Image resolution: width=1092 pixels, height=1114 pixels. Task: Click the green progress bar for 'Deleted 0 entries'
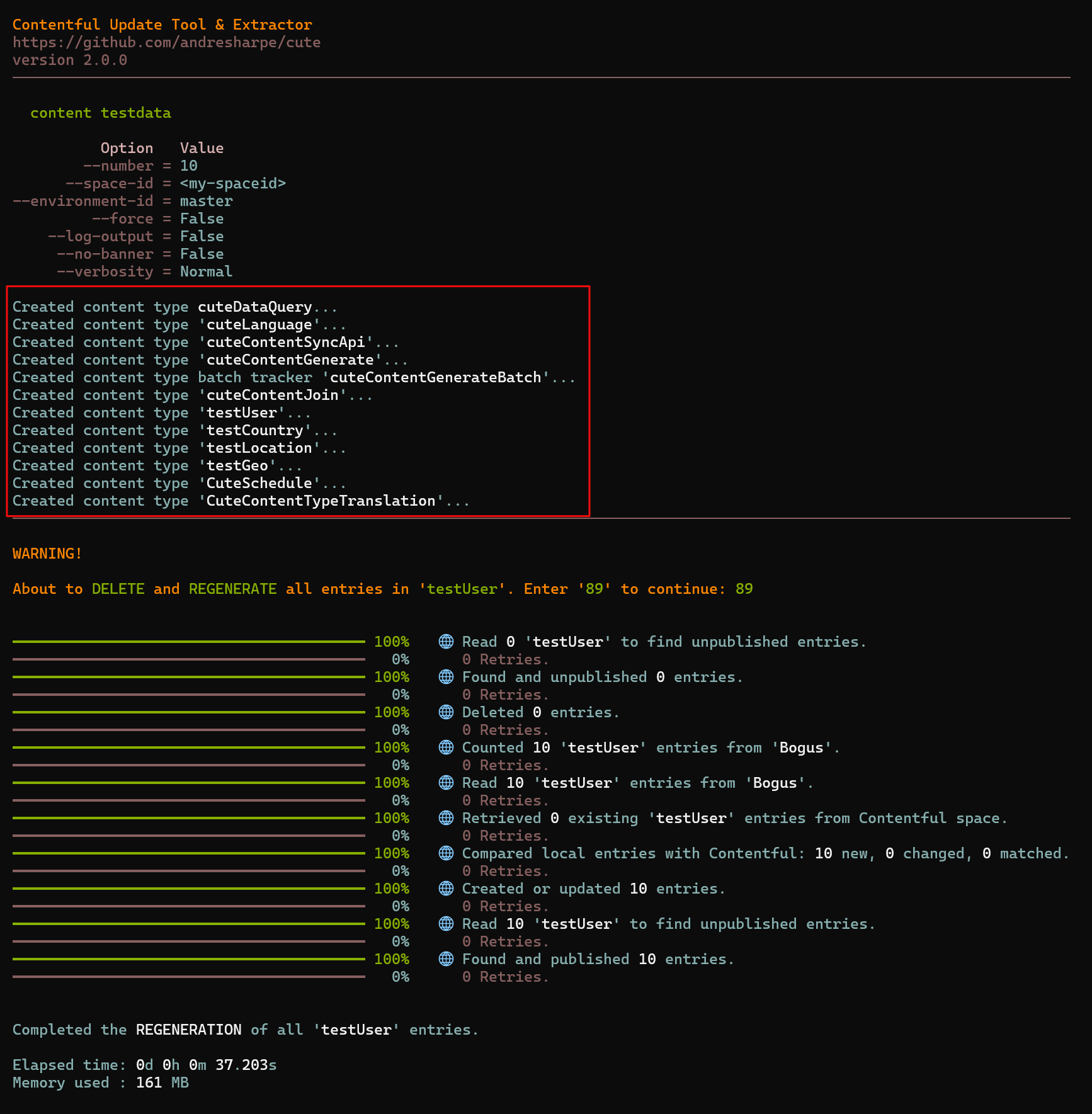[189, 712]
